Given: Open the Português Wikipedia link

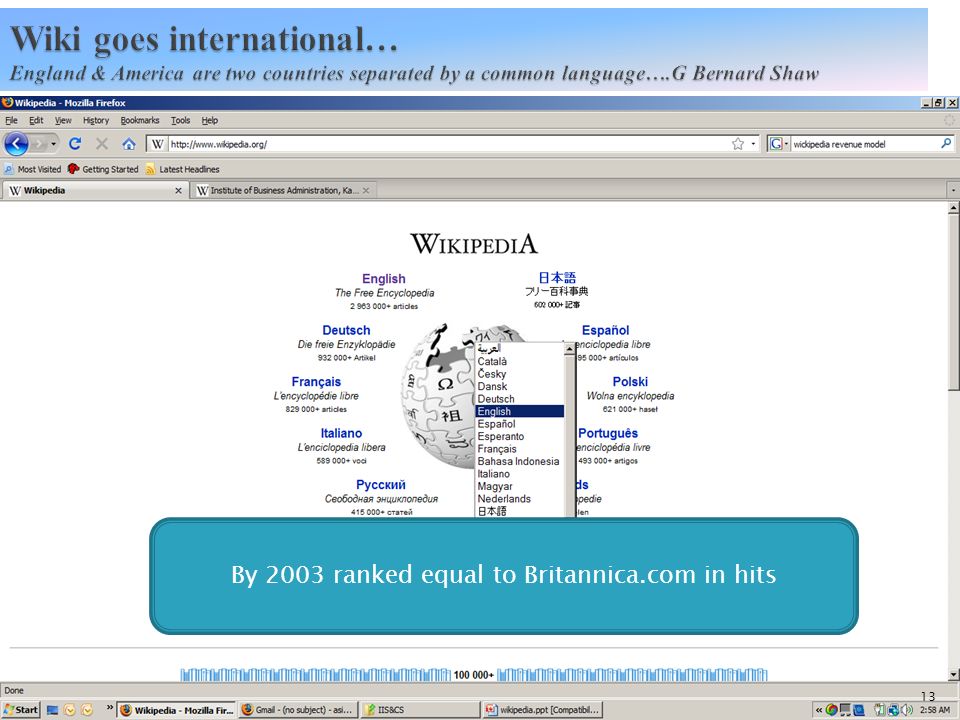Looking at the screenshot, I should pos(608,433).
